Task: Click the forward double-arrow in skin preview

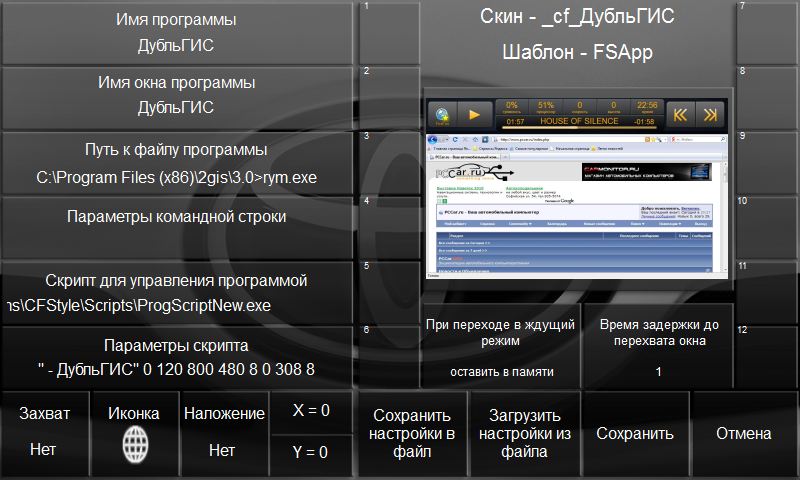Action: (x=710, y=114)
